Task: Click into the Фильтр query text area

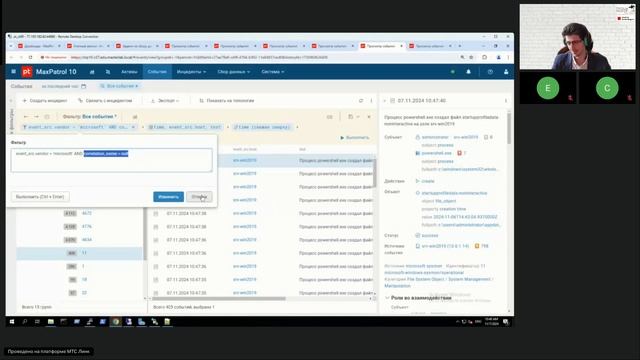Action: 111,160
